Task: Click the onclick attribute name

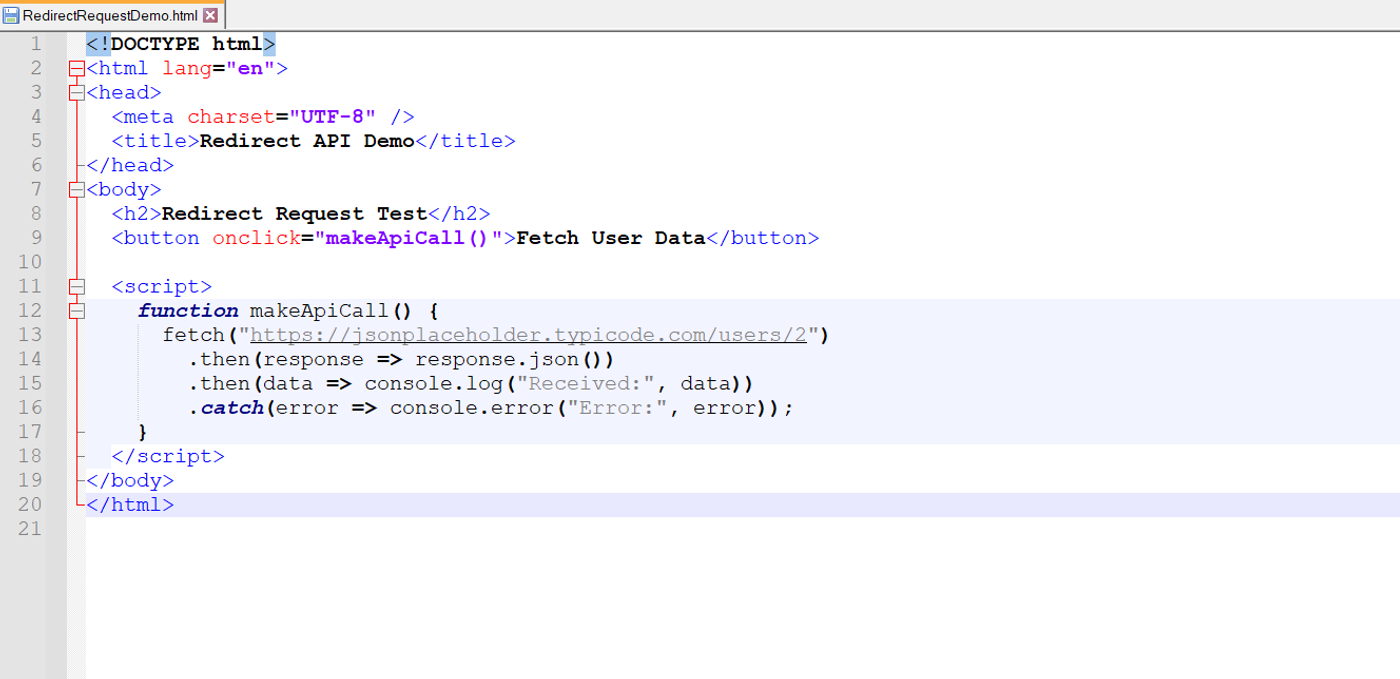Action: point(256,238)
